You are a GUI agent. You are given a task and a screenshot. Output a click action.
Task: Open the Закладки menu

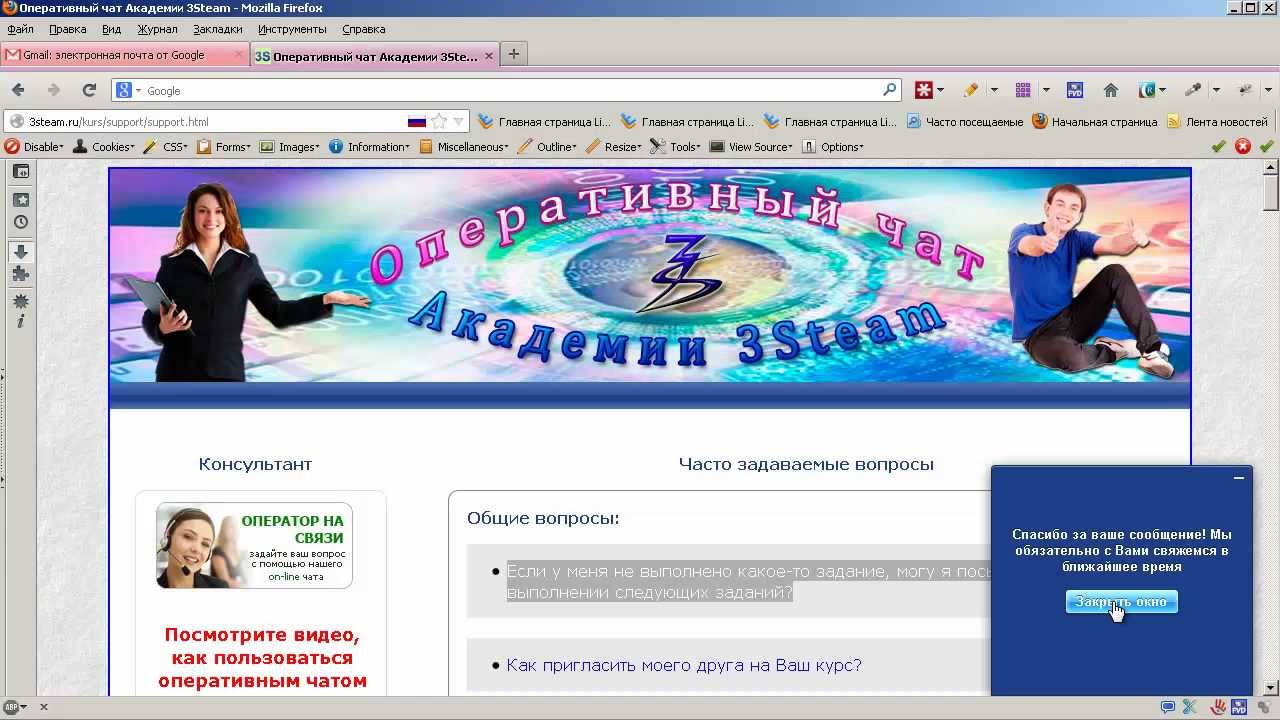pos(217,30)
